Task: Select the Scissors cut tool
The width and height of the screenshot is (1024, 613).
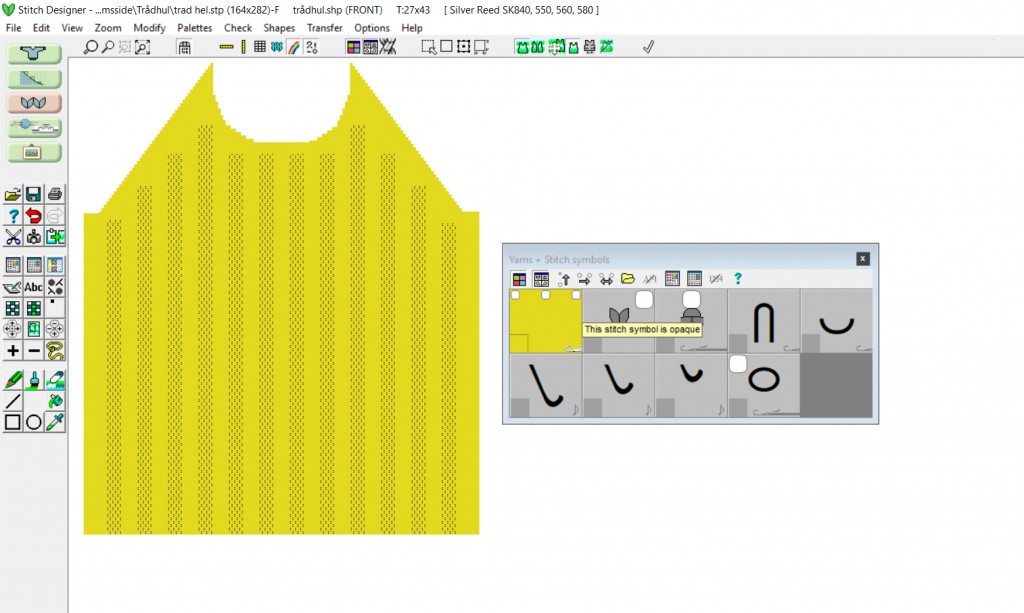Action: pyautogui.click(x=13, y=237)
